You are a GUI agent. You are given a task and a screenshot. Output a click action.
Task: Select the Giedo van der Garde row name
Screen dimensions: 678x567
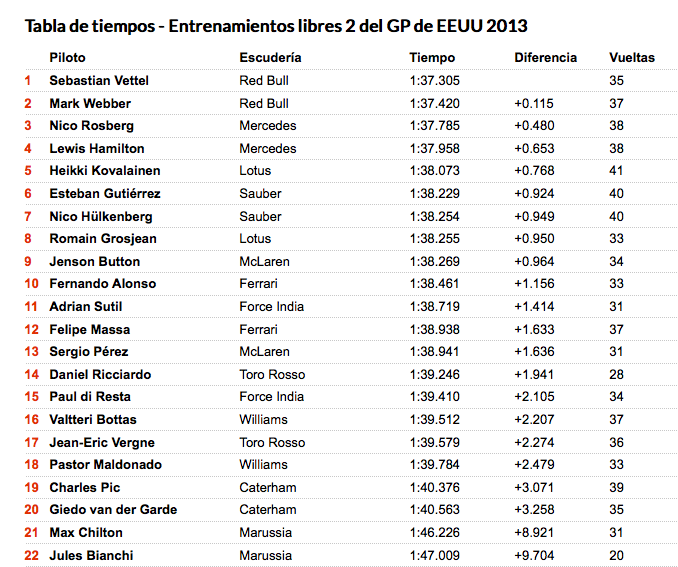tap(113, 509)
